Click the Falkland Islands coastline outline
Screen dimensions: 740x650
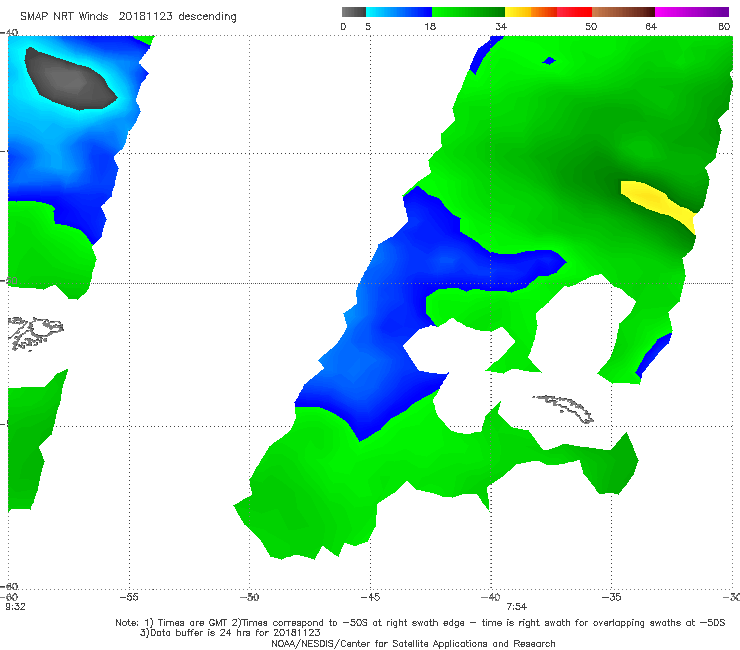click(x=35, y=333)
